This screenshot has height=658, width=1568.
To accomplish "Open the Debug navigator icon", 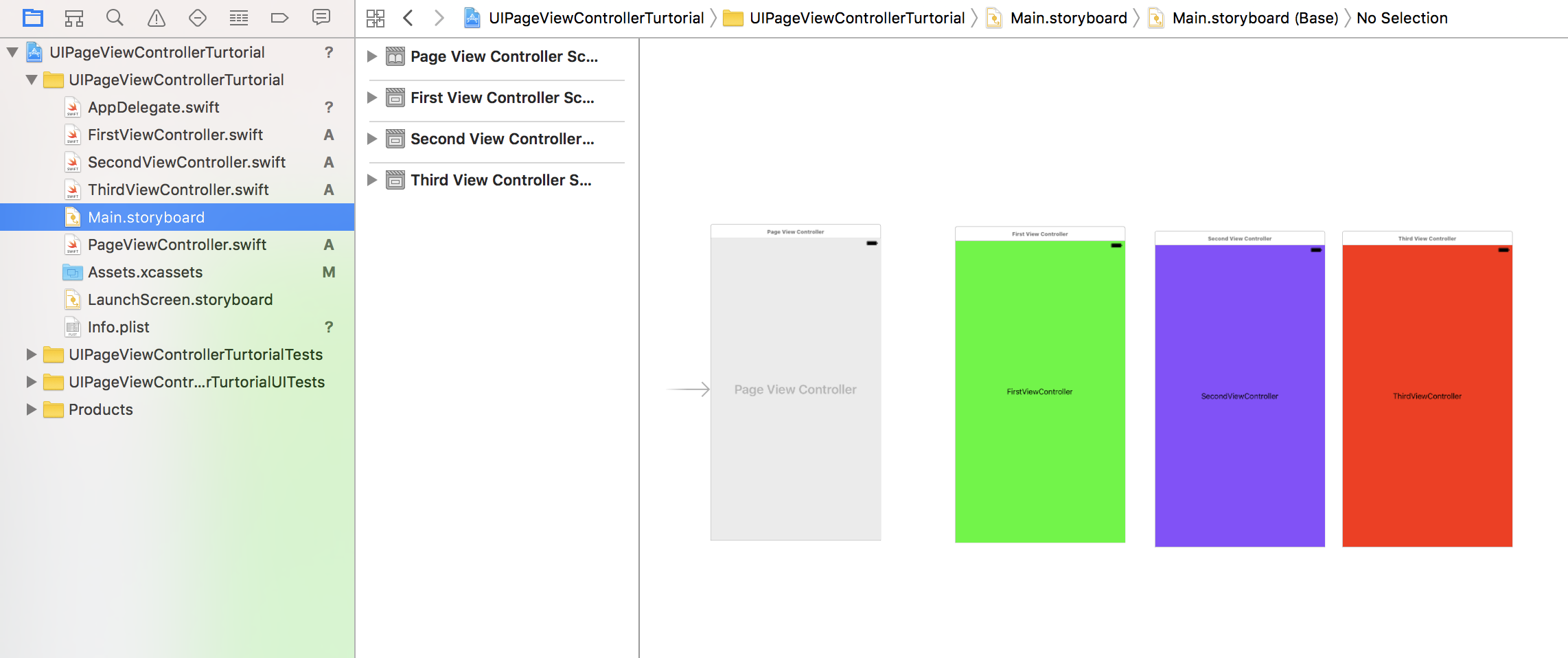I will [x=239, y=18].
